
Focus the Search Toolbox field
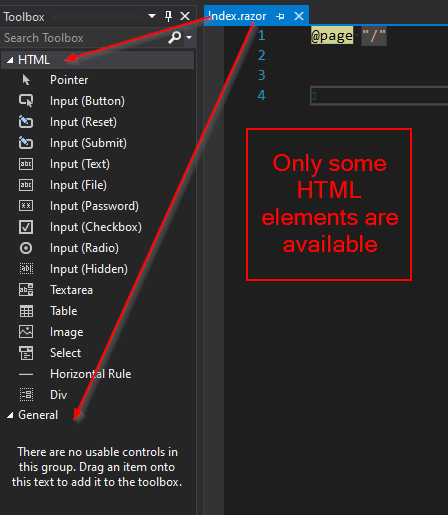(83, 38)
